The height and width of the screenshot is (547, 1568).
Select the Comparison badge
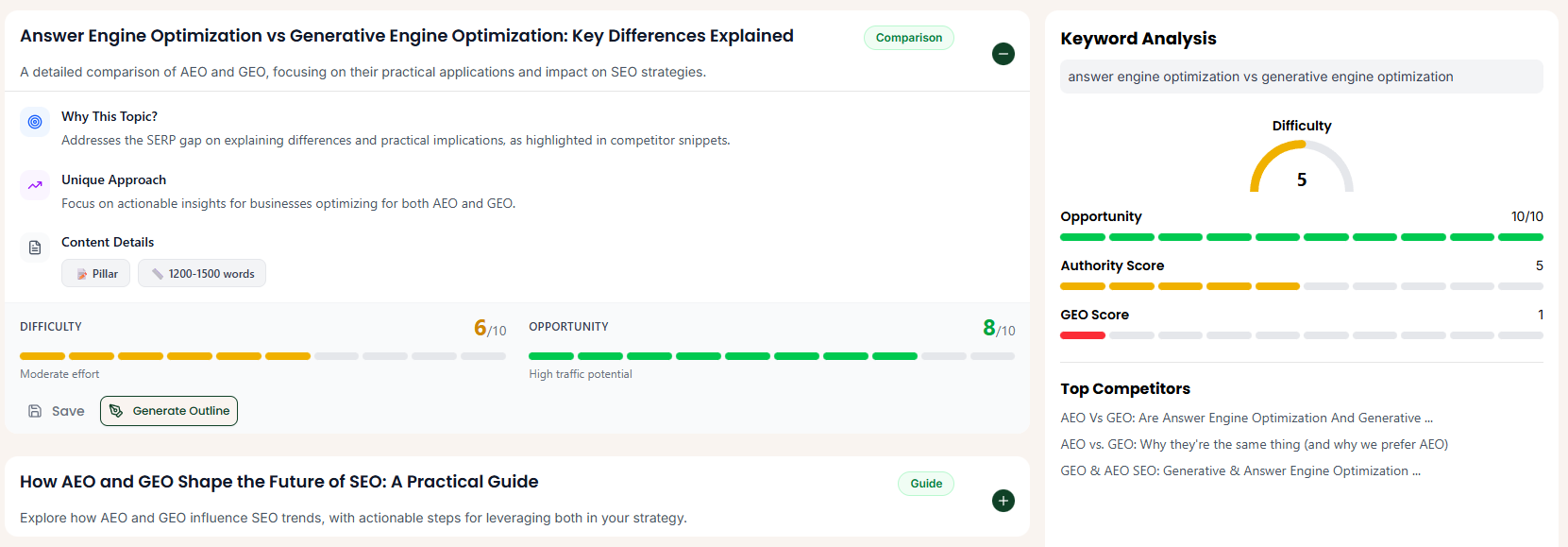[x=908, y=38]
